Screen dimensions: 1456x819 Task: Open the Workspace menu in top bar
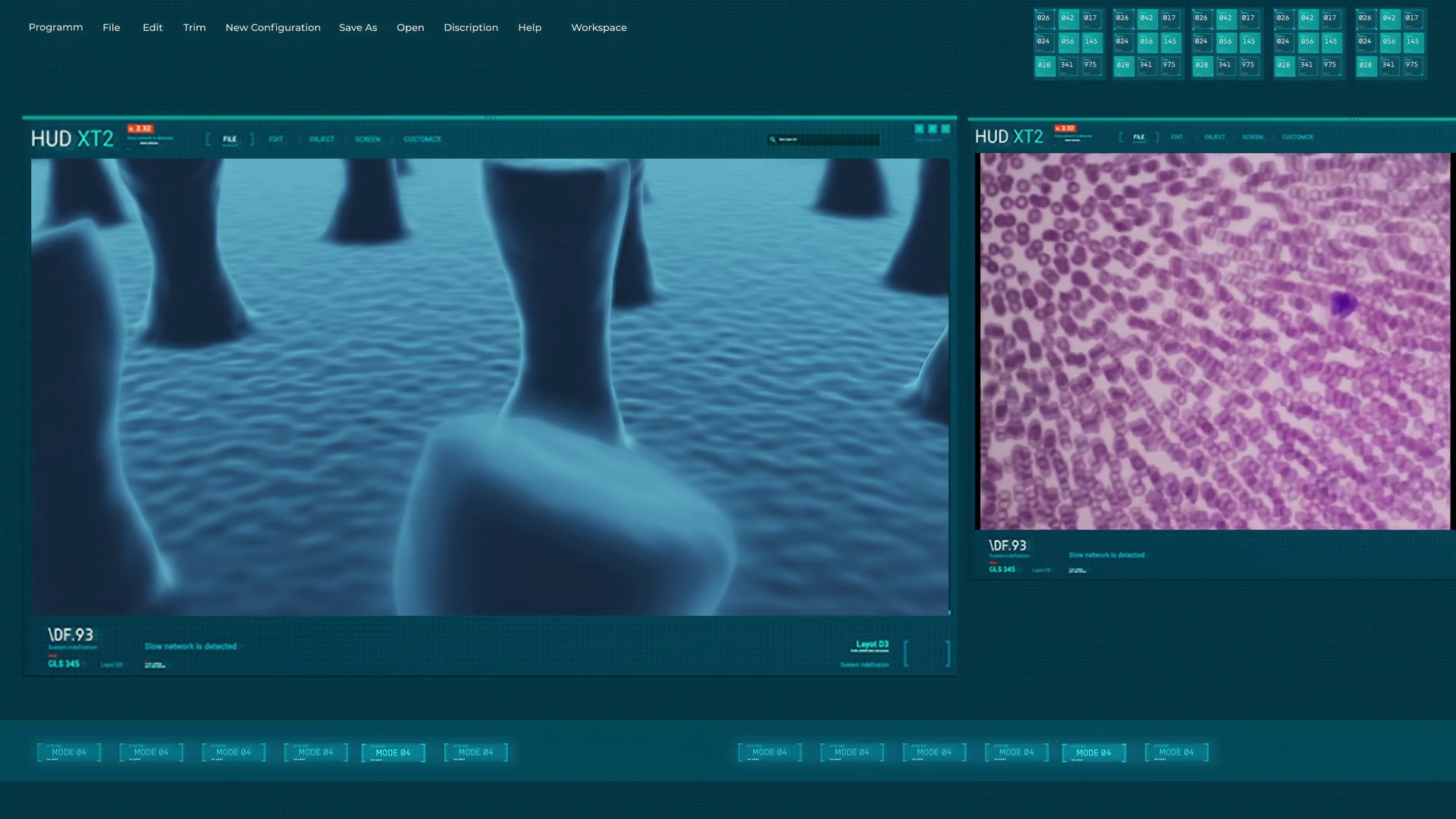point(598,27)
